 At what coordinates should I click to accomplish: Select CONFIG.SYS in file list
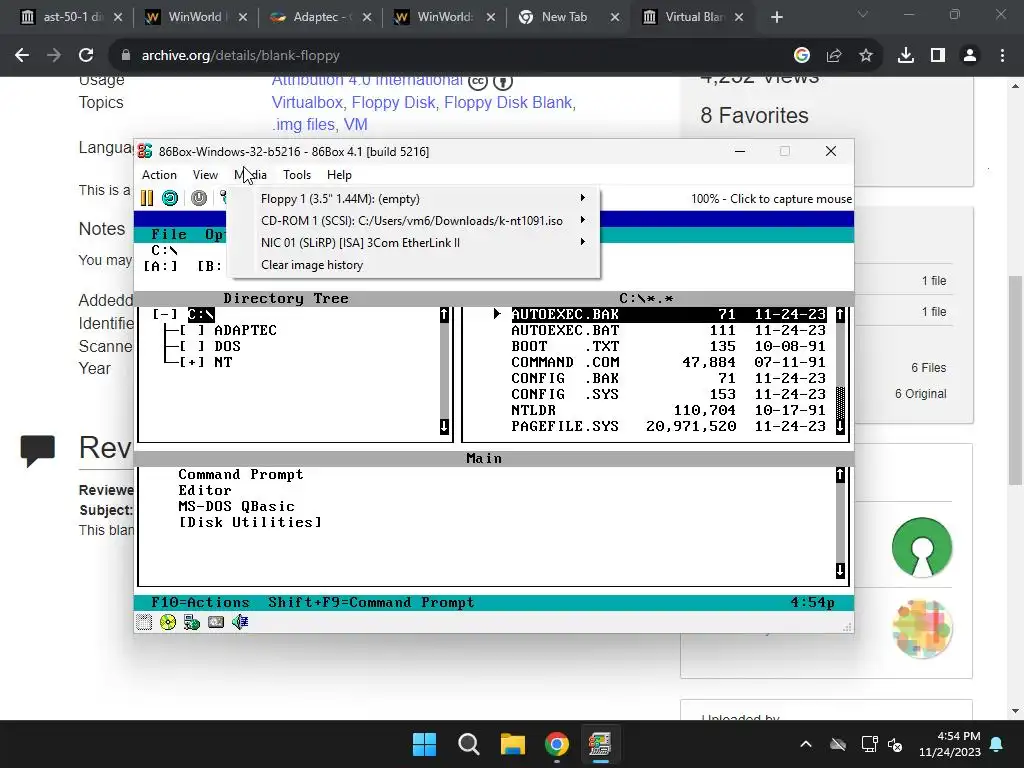(668, 394)
